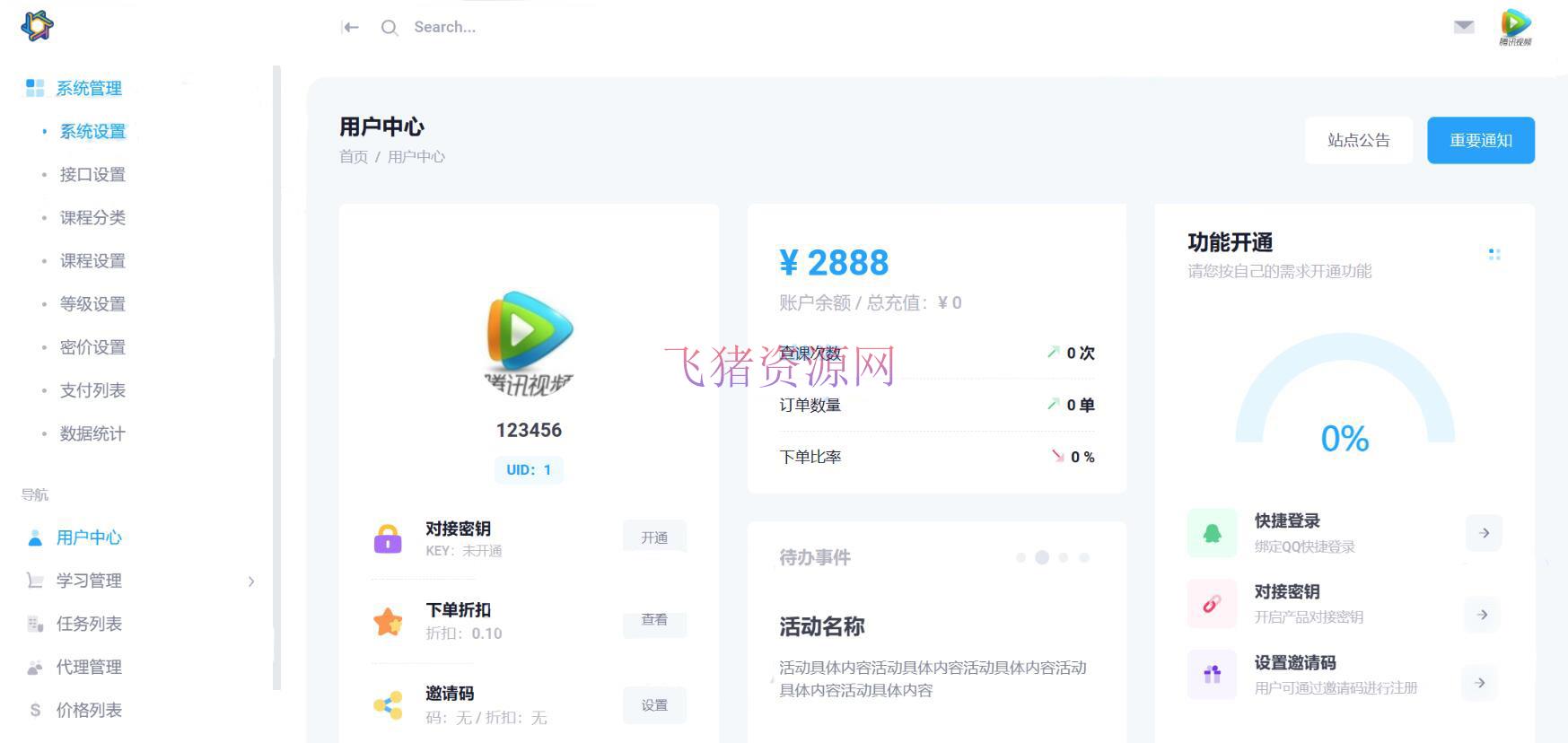
Task: Open 快捷登录 with its arrow button
Action: (x=1484, y=533)
